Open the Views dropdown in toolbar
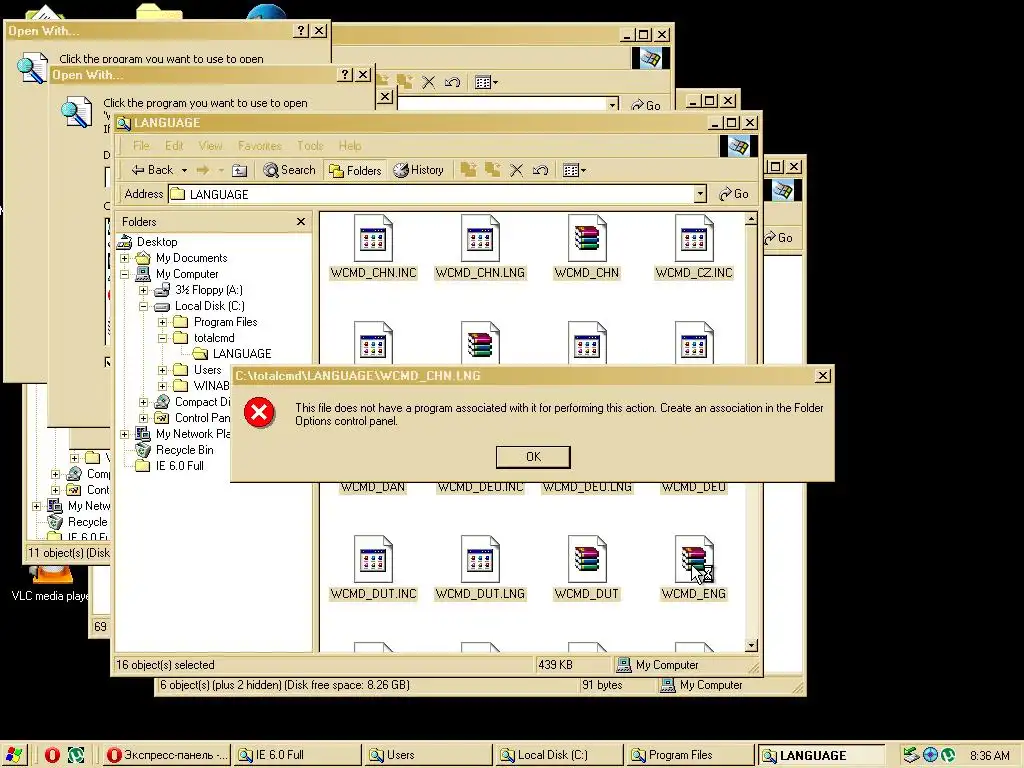 [574, 170]
